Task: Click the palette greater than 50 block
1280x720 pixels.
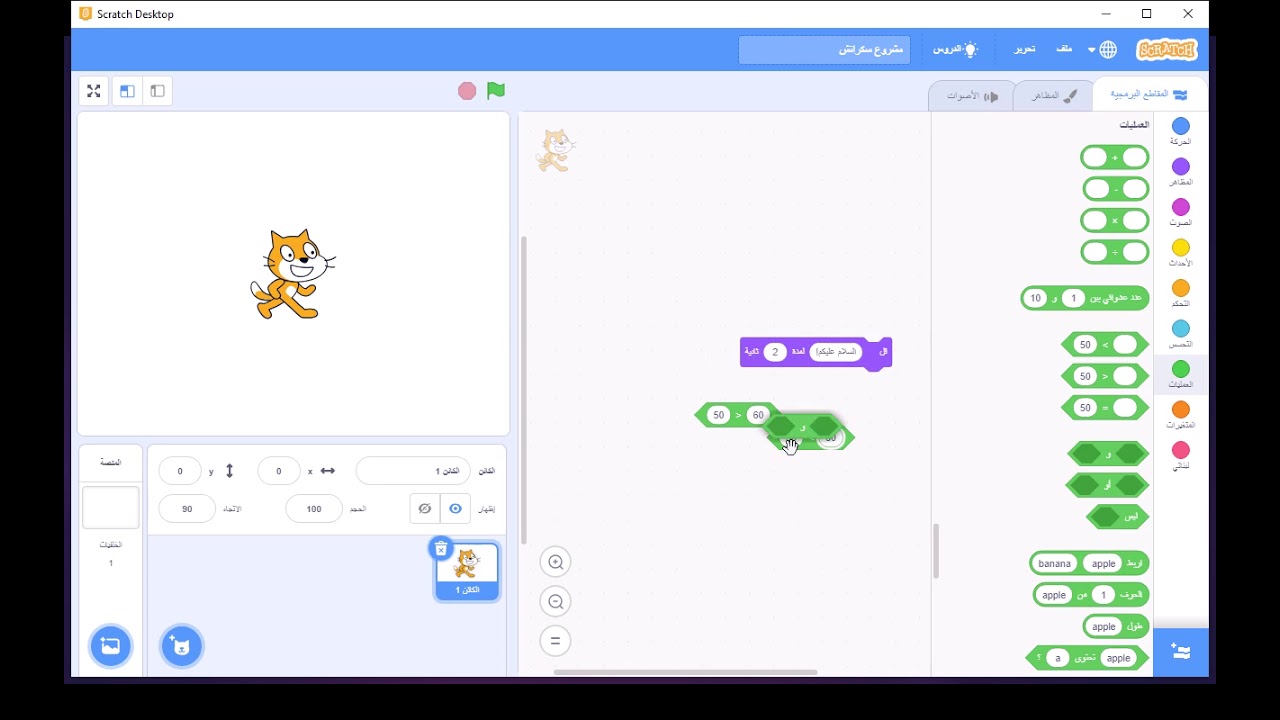Action: pos(1105,345)
